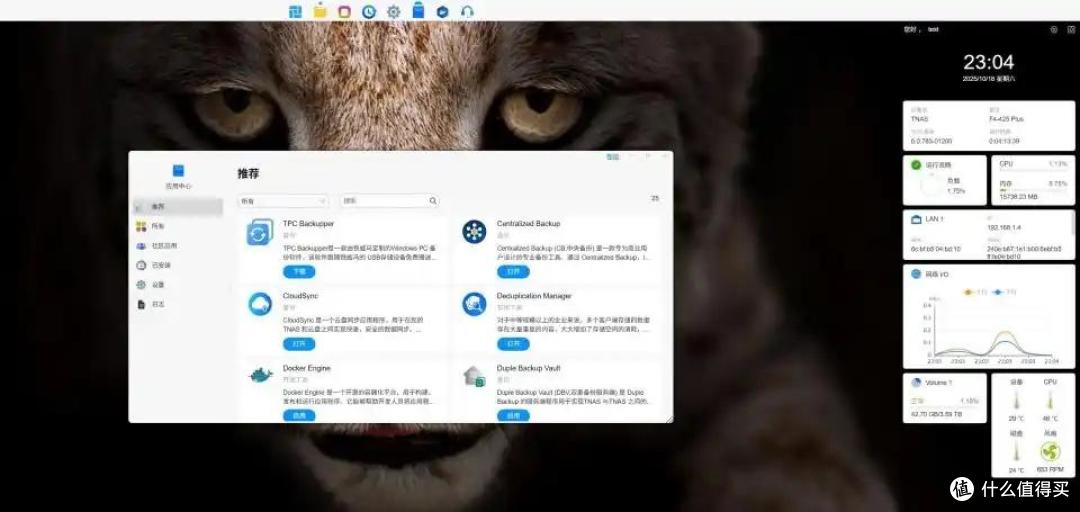This screenshot has width=1080, height=512.
Task: Click the LAN 1 network icon
Action: pos(916,219)
